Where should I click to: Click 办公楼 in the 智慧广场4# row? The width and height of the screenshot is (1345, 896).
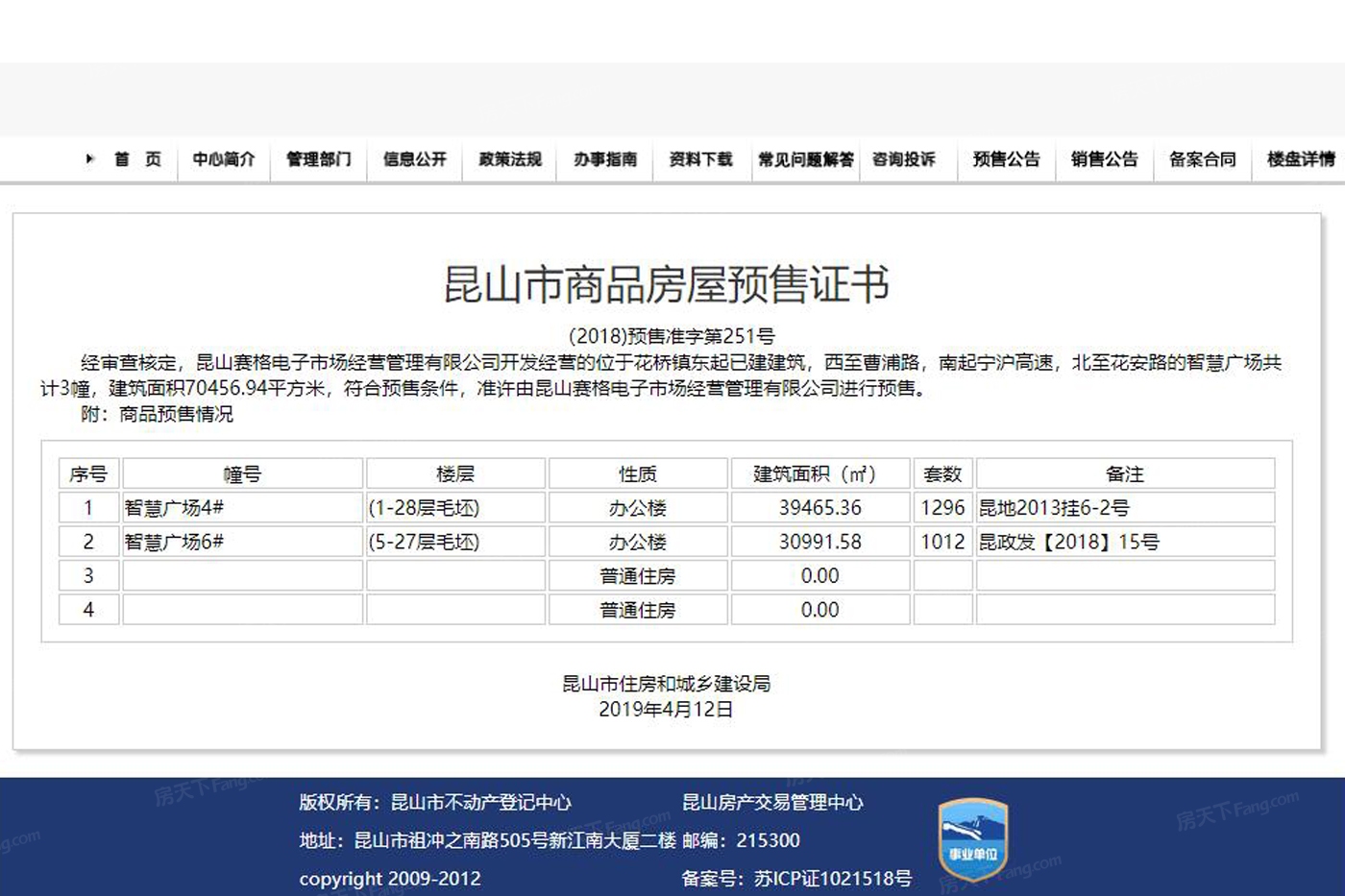point(638,508)
